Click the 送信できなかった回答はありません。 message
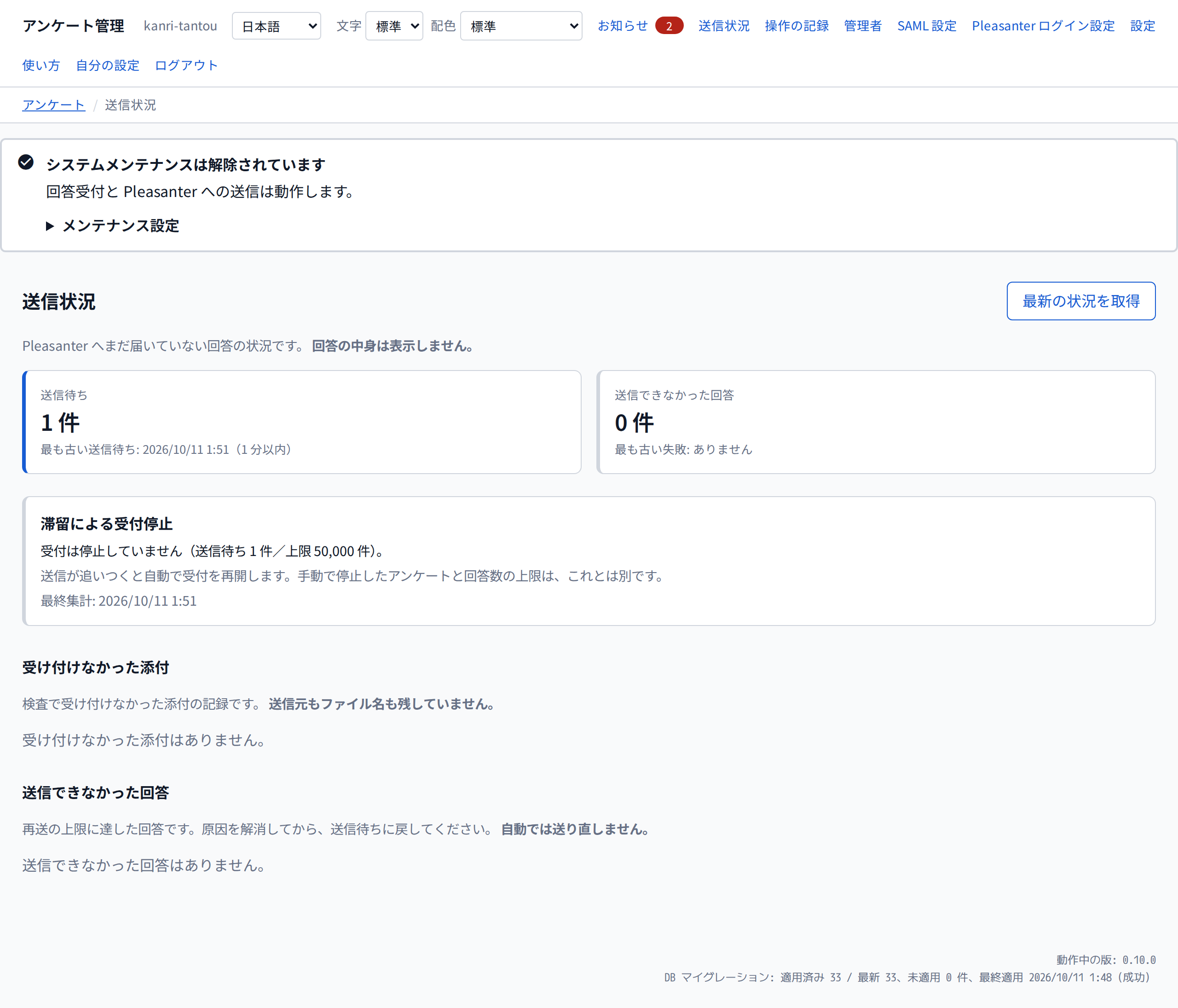The image size is (1178, 1008). [x=143, y=865]
